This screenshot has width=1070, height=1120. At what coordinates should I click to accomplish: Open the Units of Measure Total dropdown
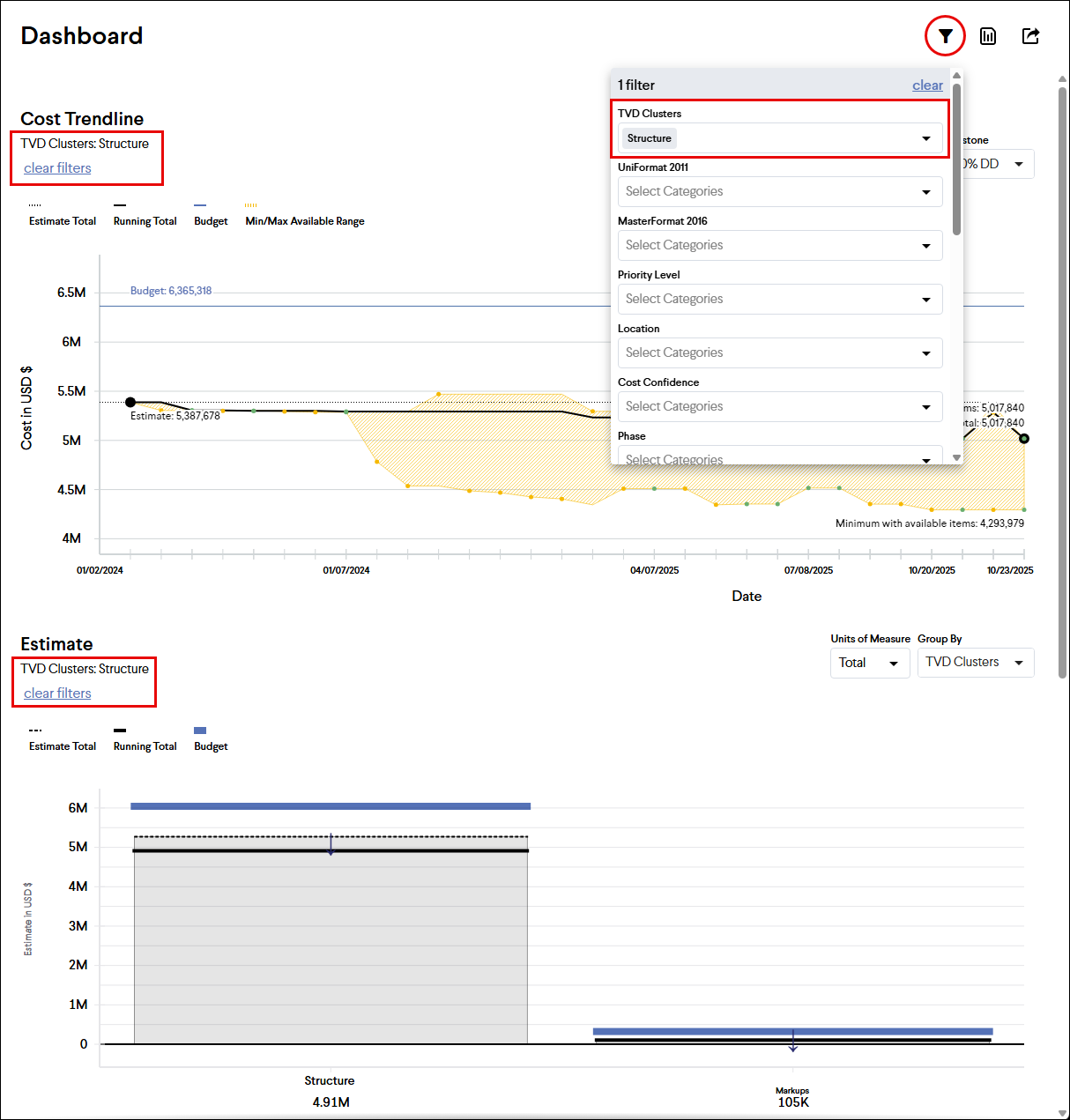(869, 663)
